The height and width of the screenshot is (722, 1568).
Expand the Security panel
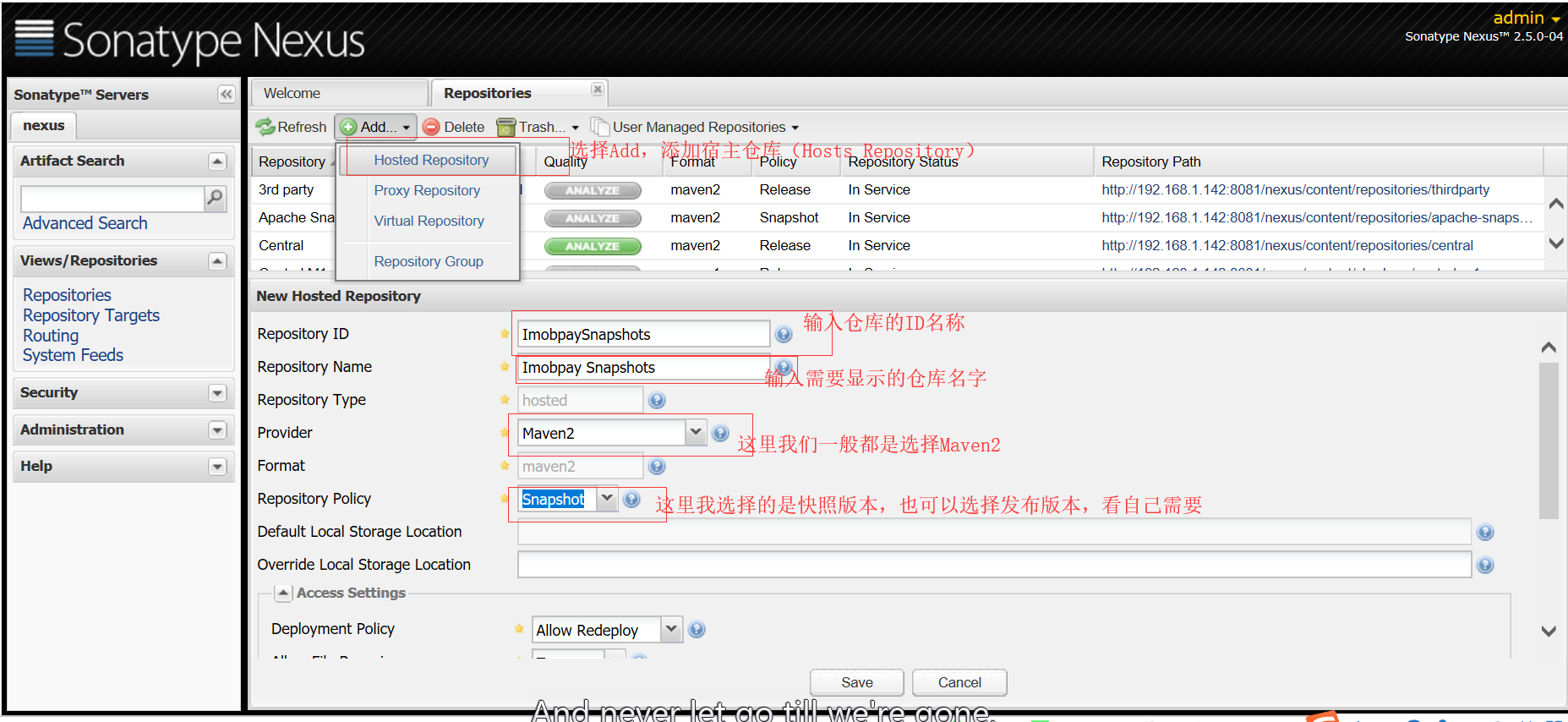pyautogui.click(x=217, y=393)
